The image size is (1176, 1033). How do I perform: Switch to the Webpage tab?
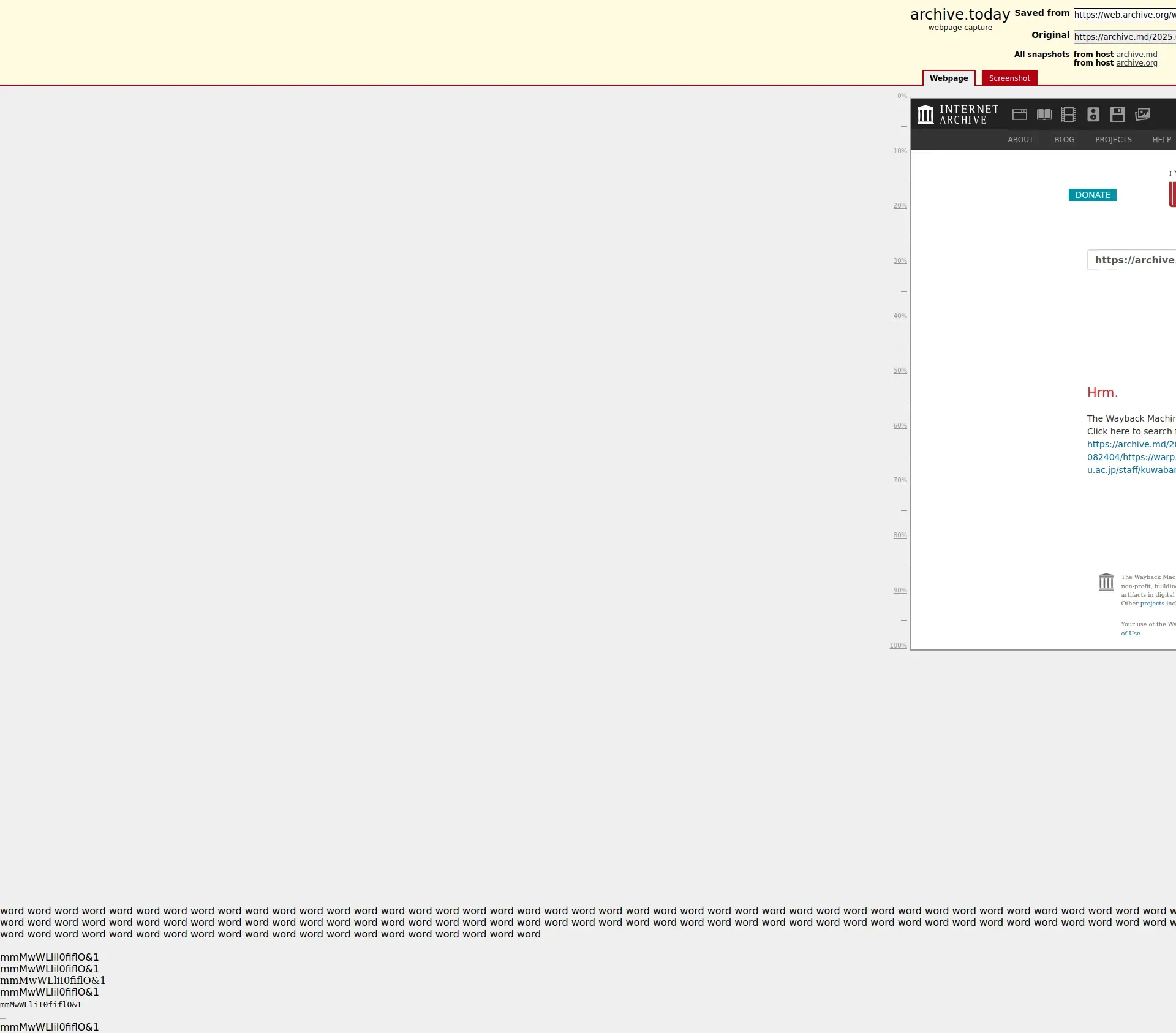[x=948, y=78]
